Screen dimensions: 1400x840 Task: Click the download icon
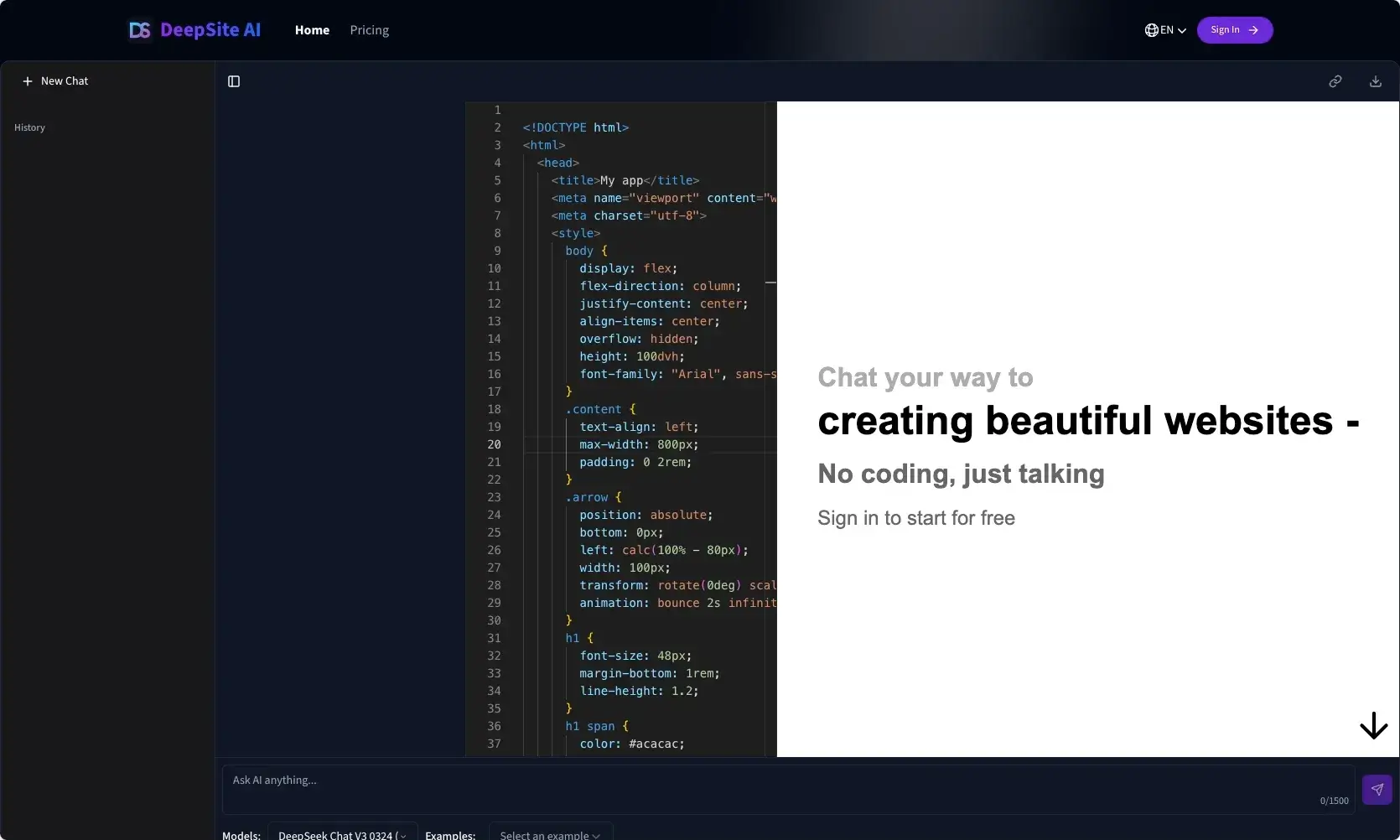coord(1376,81)
